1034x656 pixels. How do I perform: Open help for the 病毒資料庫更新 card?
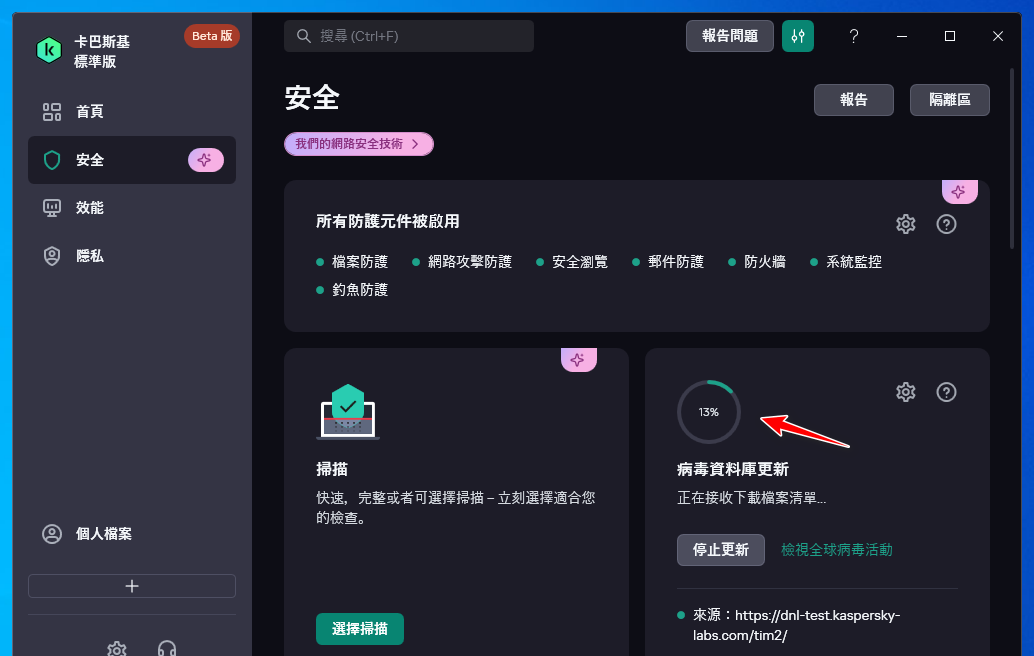click(946, 392)
